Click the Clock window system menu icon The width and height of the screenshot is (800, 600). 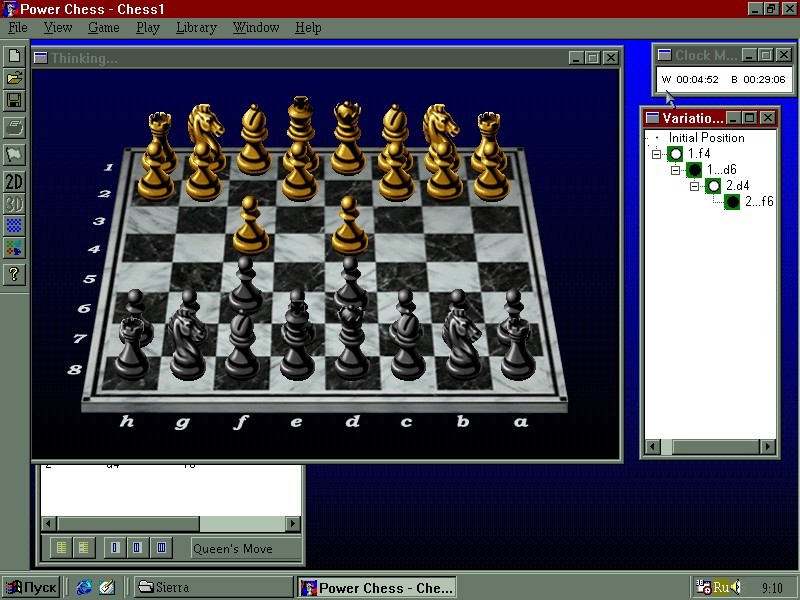664,55
